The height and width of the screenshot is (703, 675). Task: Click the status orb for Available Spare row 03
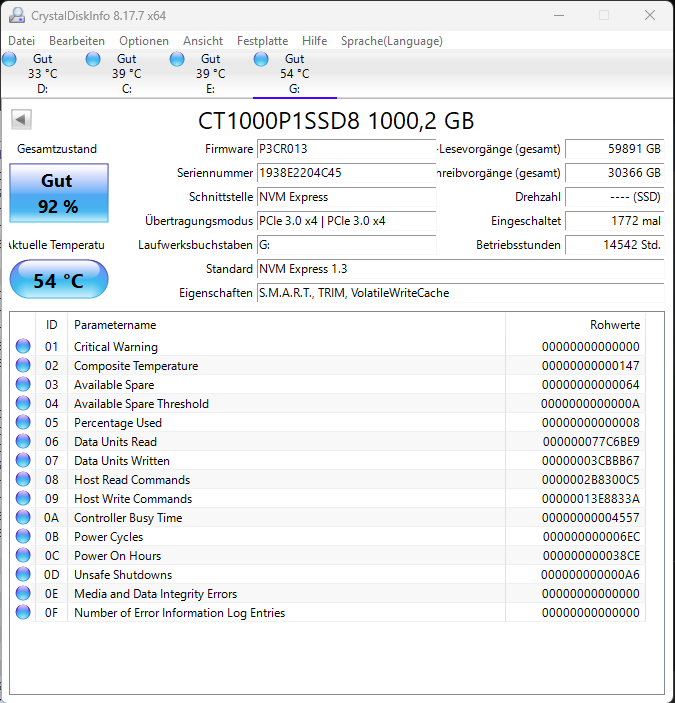(x=23, y=384)
